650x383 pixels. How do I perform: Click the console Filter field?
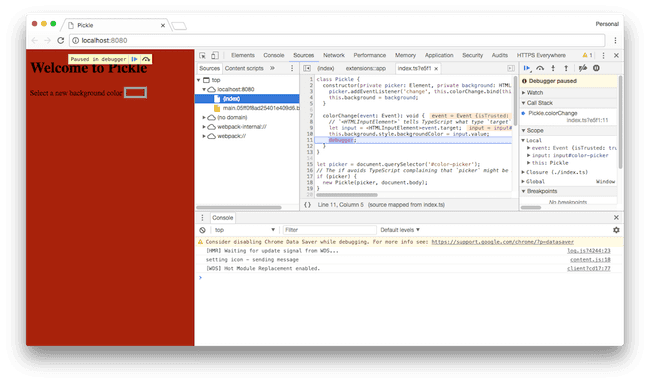(x=330, y=230)
